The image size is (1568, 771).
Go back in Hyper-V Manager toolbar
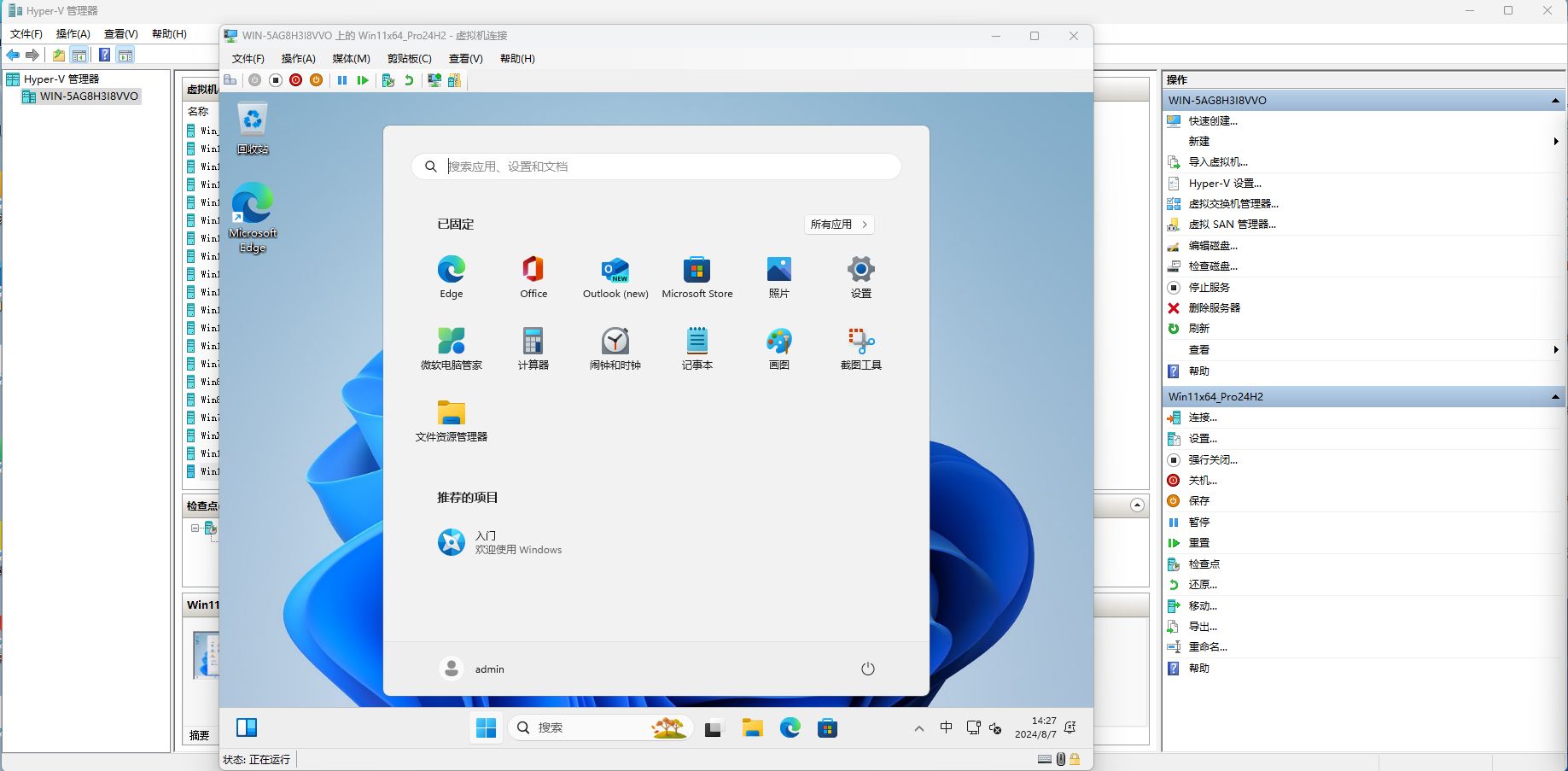point(13,55)
